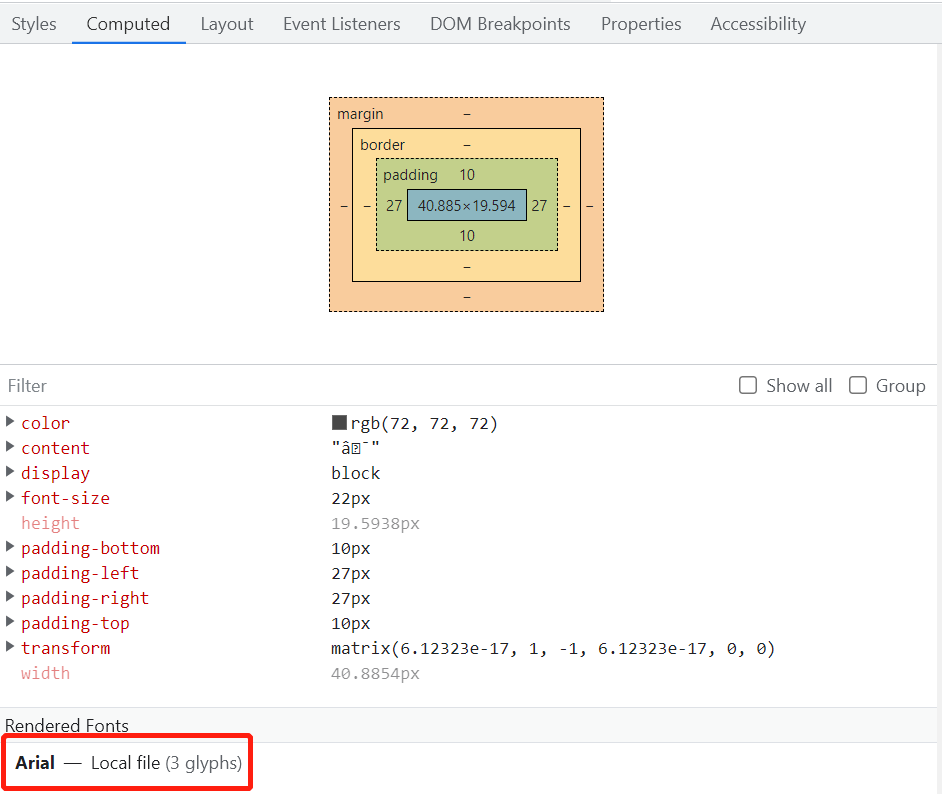The height and width of the screenshot is (794, 942).
Task: Open the Layout tab
Action: (226, 24)
